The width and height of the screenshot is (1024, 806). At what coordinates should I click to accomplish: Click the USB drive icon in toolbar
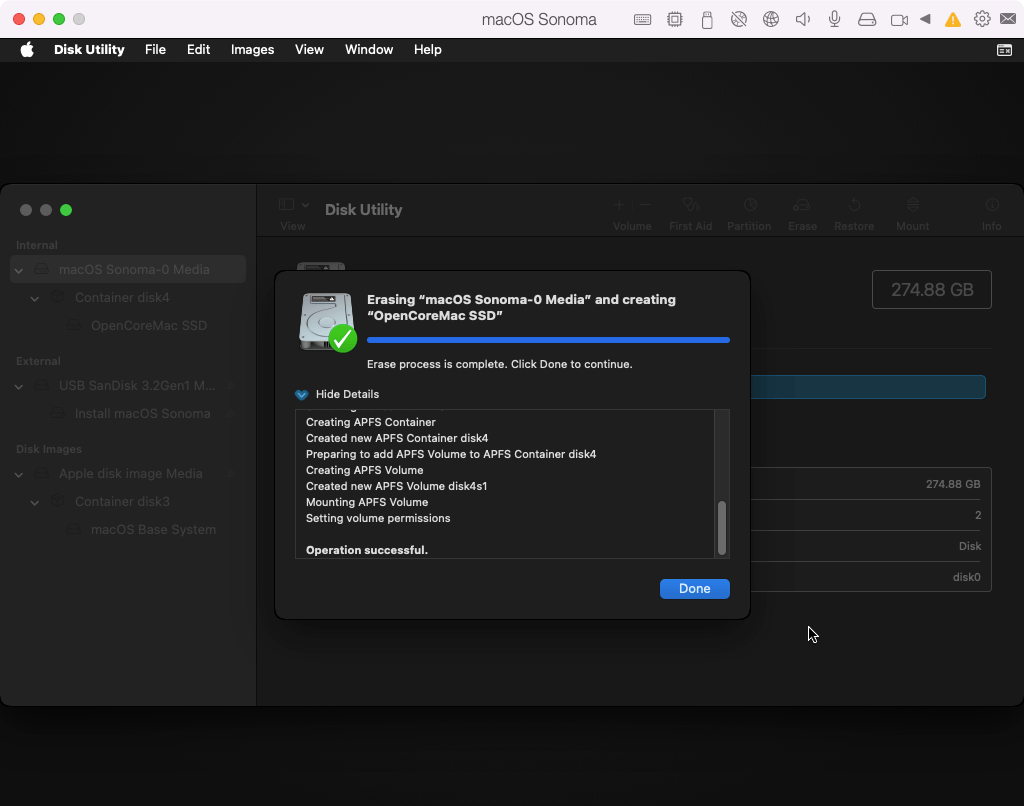(x=707, y=19)
